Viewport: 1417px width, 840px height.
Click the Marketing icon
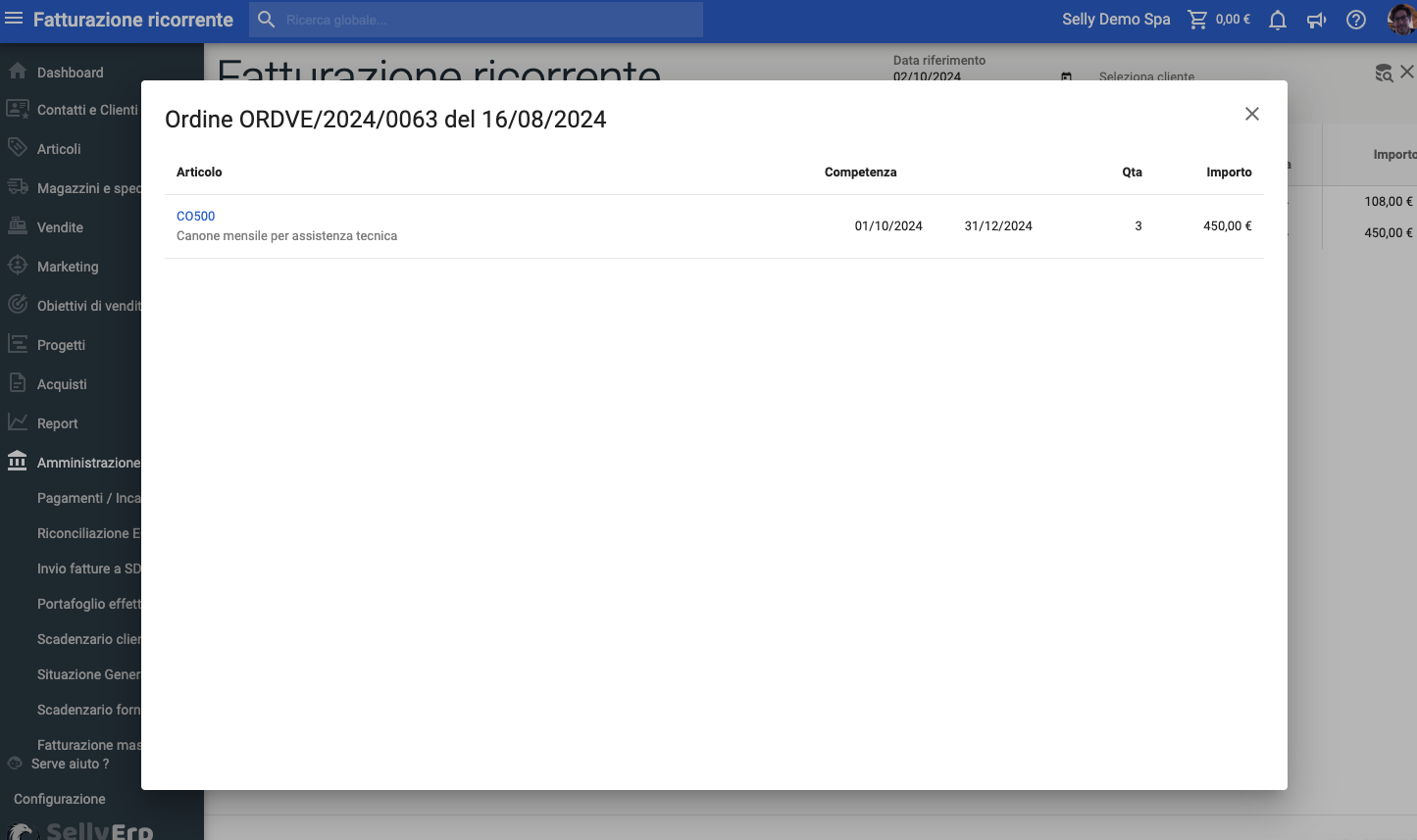pos(18,266)
